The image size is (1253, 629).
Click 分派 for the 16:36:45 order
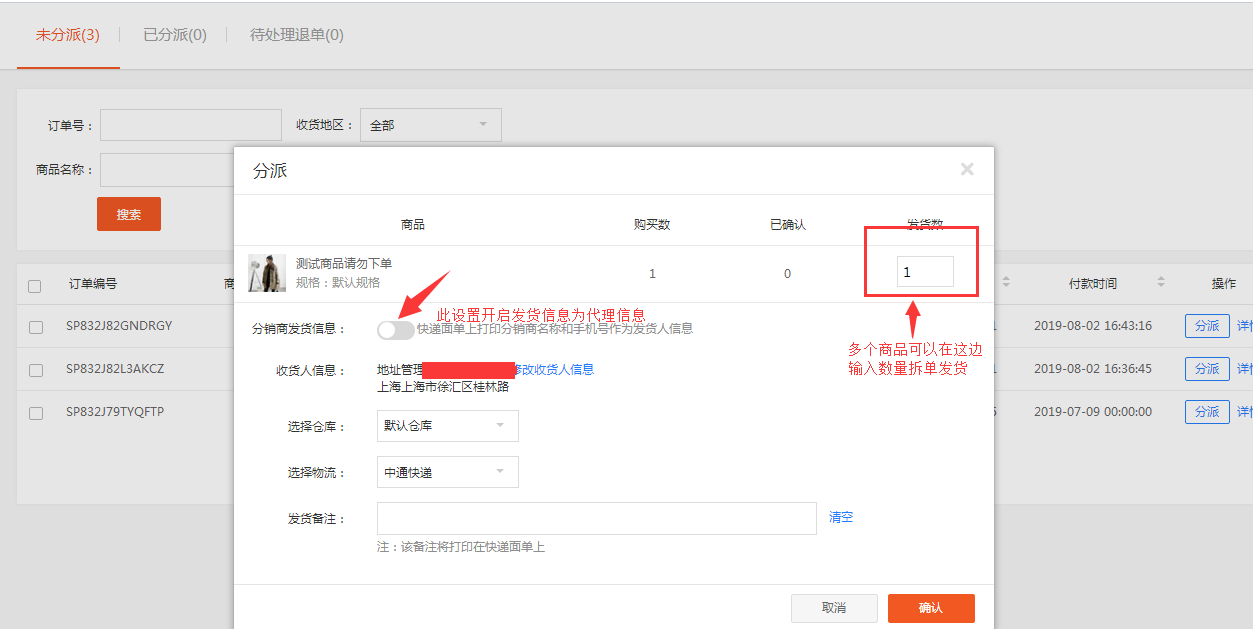(1207, 368)
